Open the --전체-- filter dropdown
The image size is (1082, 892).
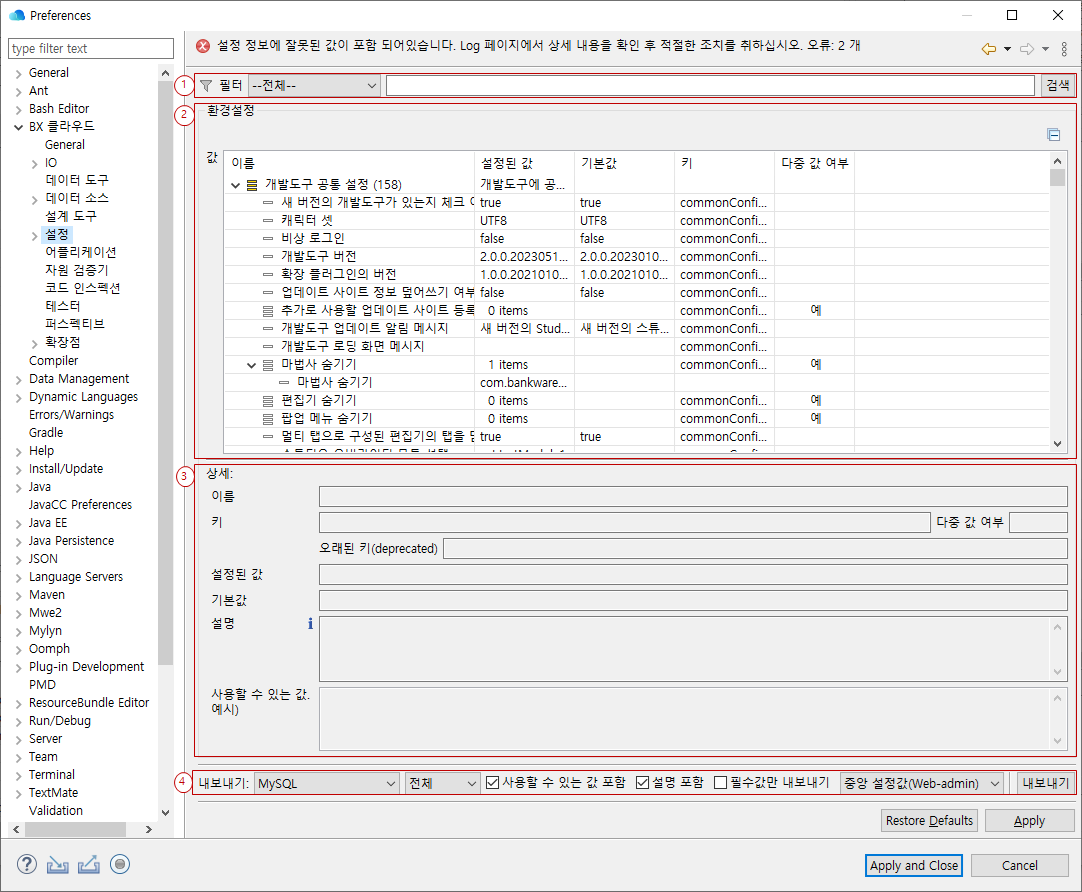click(x=314, y=85)
